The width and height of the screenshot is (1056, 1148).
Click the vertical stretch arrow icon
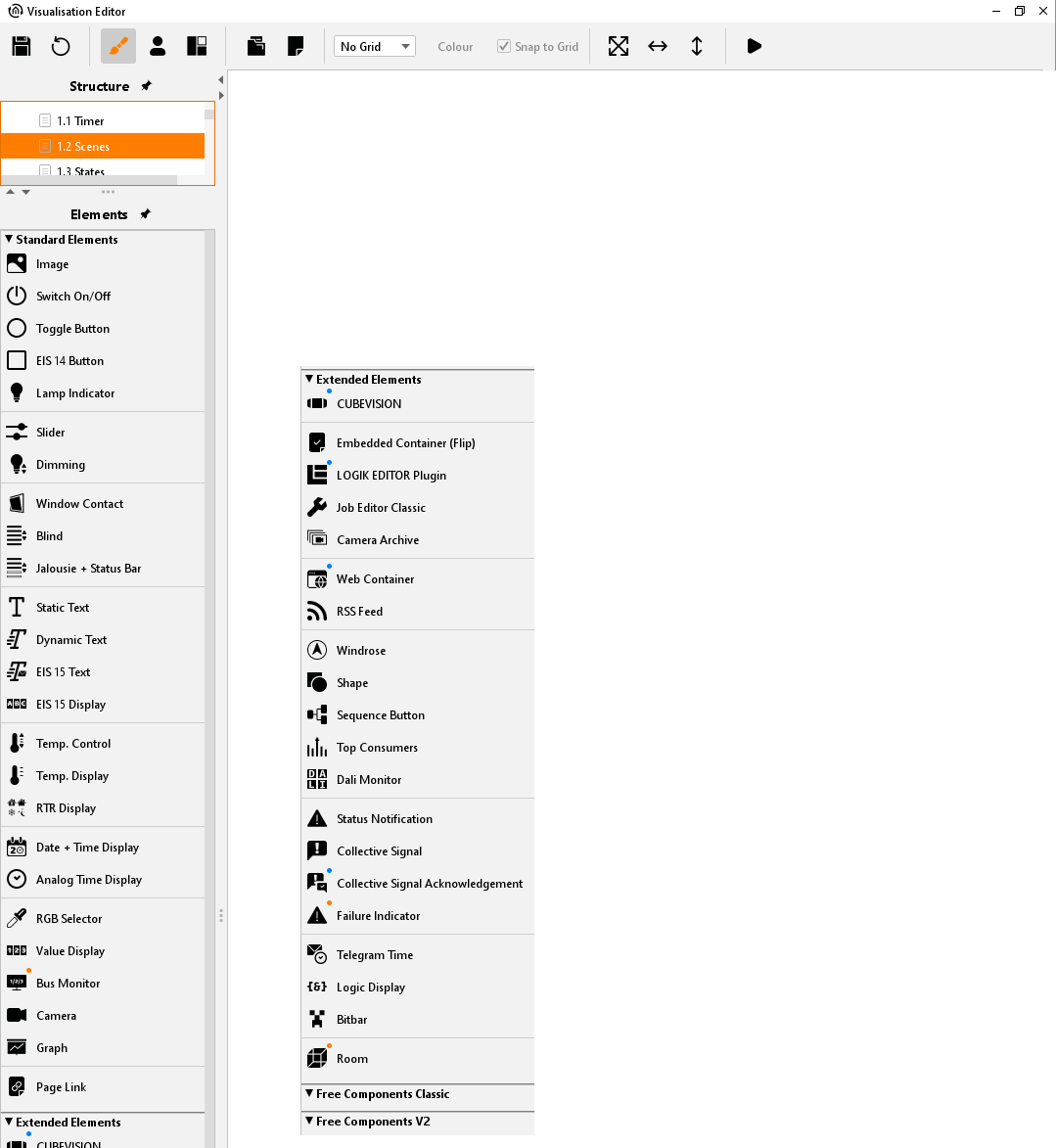[x=697, y=46]
